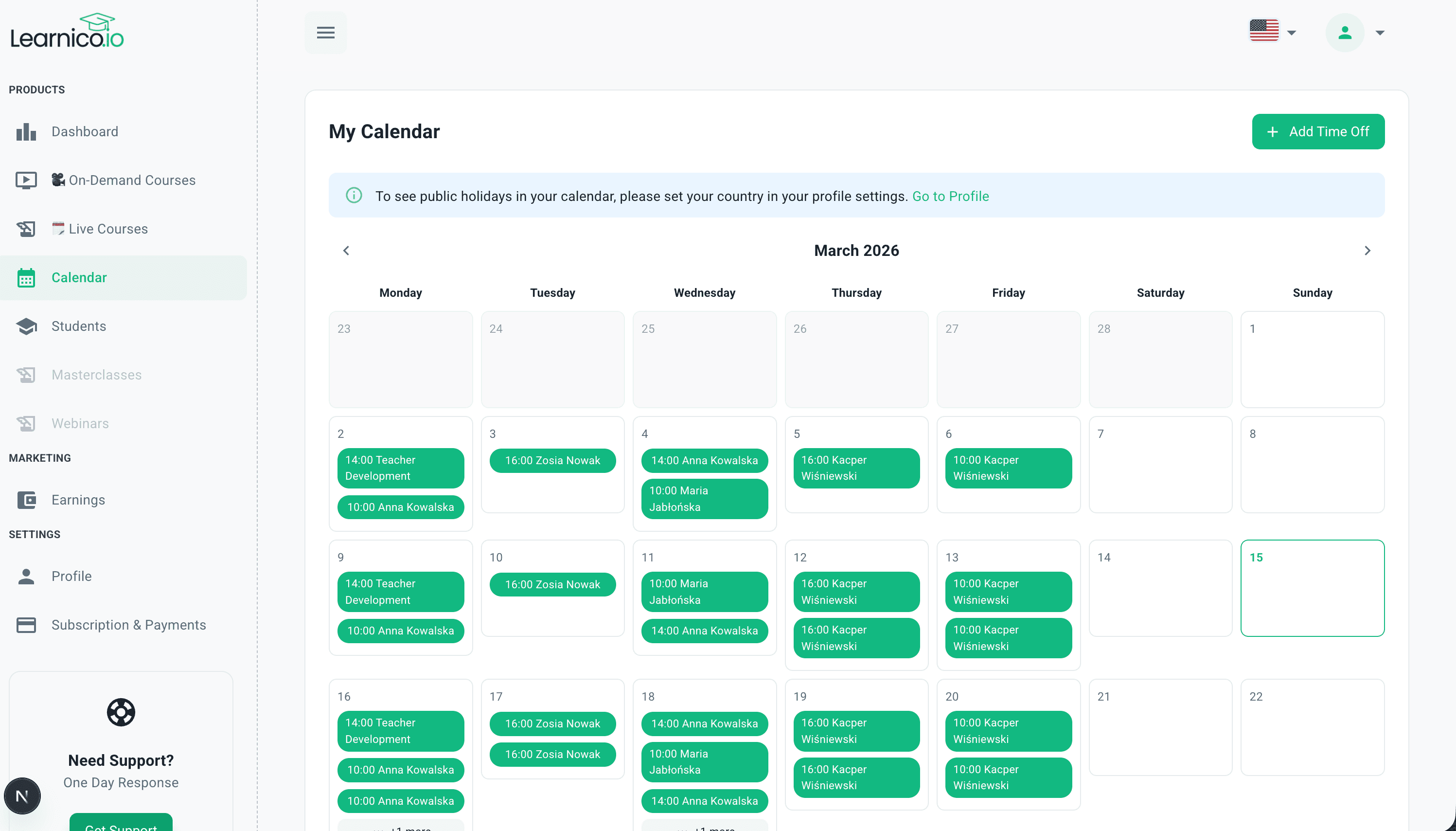Click the Dashboard bar chart icon
Screen dimensions: 1456x831
26,132
